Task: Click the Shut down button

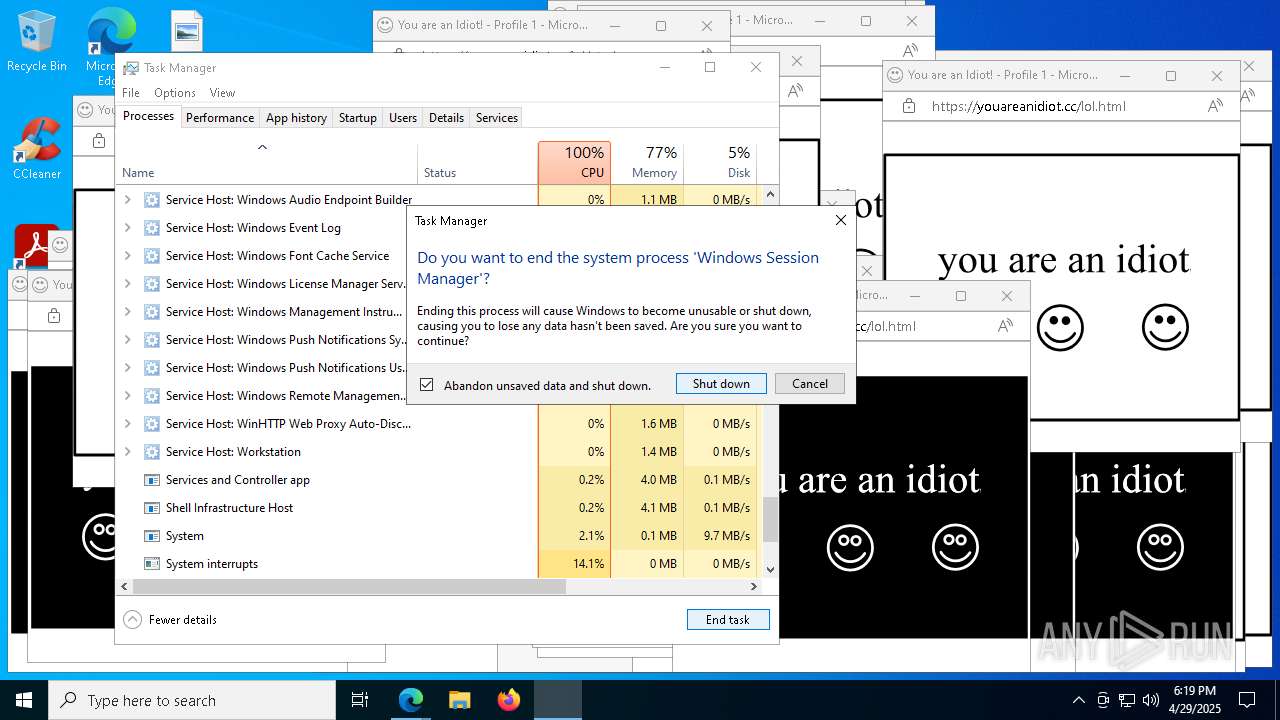Action: tap(721, 384)
